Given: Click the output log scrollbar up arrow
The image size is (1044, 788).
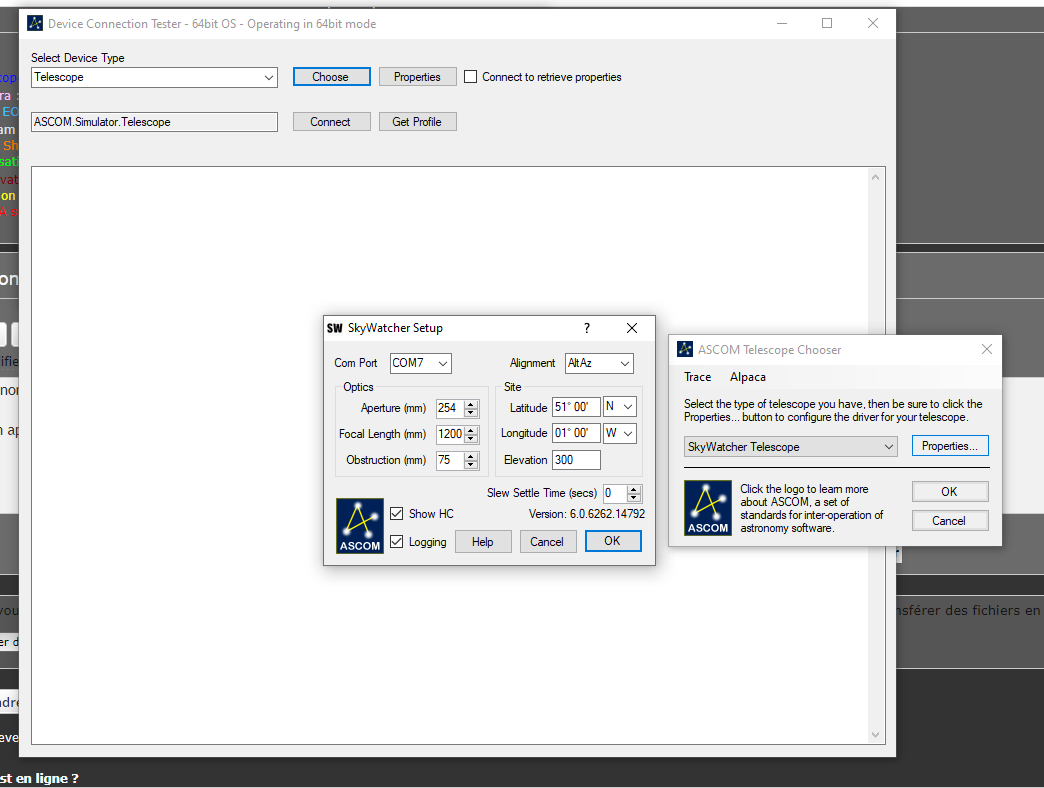Looking at the screenshot, I should 876,177.
